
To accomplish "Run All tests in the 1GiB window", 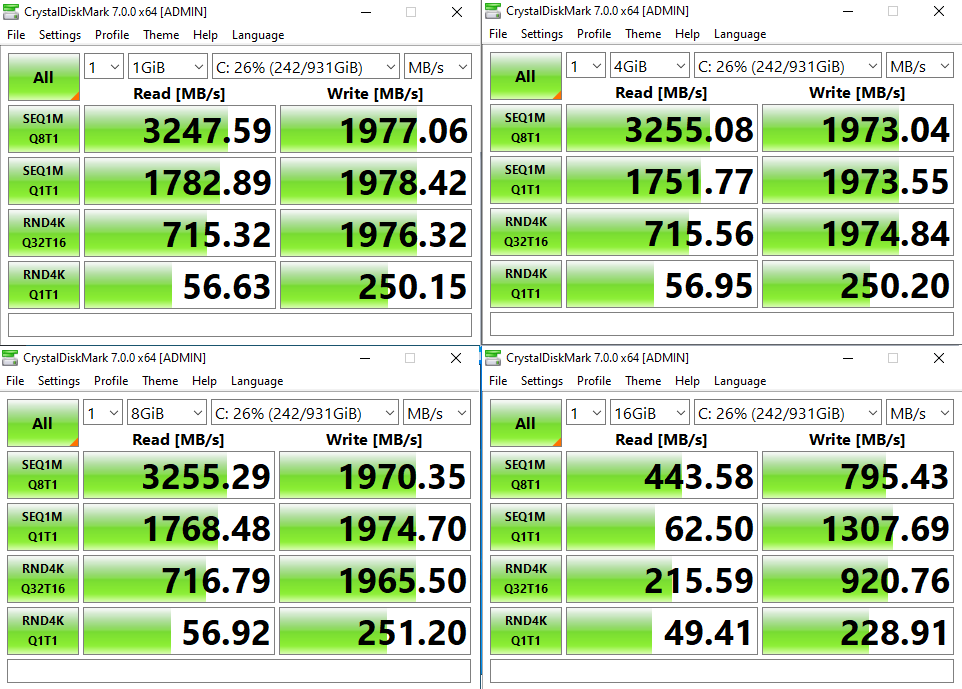I will pos(44,77).
